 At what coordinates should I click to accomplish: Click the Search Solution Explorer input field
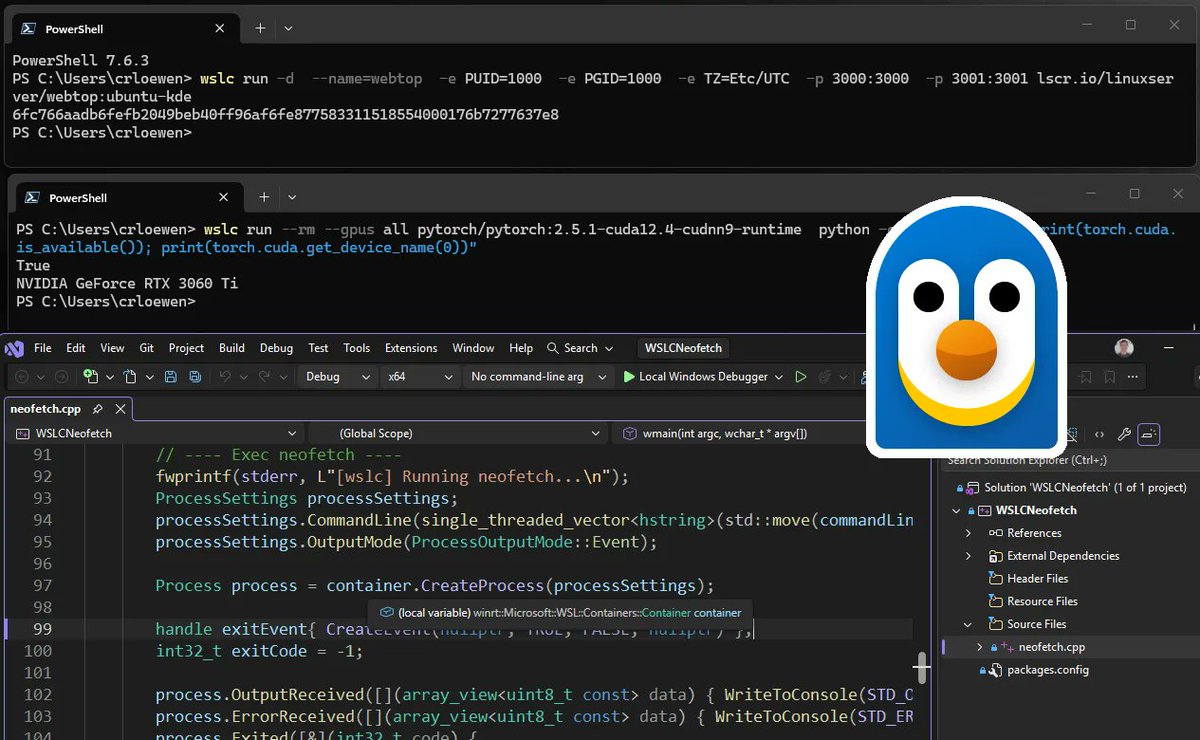pos(1070,460)
